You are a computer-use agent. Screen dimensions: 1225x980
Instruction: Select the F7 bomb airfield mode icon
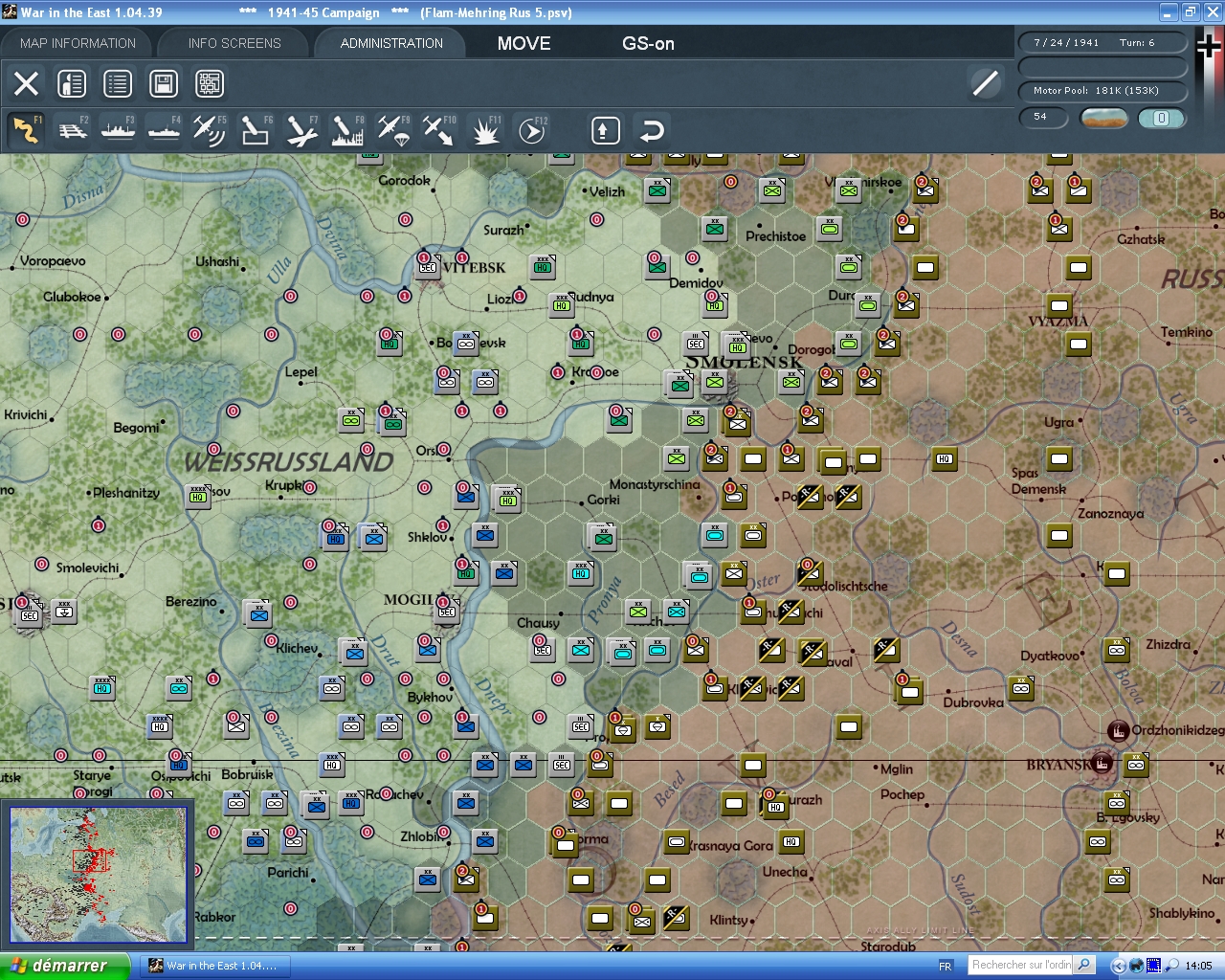point(301,130)
